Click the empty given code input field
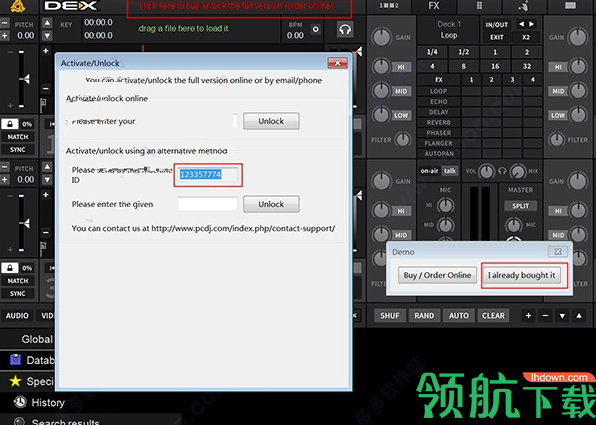596x425 pixels. pyautogui.click(x=208, y=204)
